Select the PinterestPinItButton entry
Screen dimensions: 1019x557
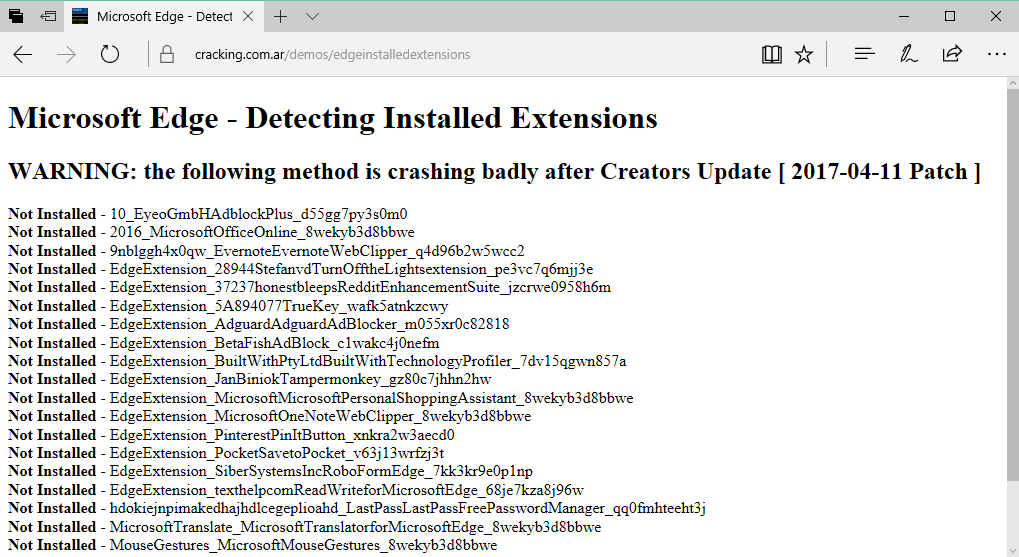231,435
